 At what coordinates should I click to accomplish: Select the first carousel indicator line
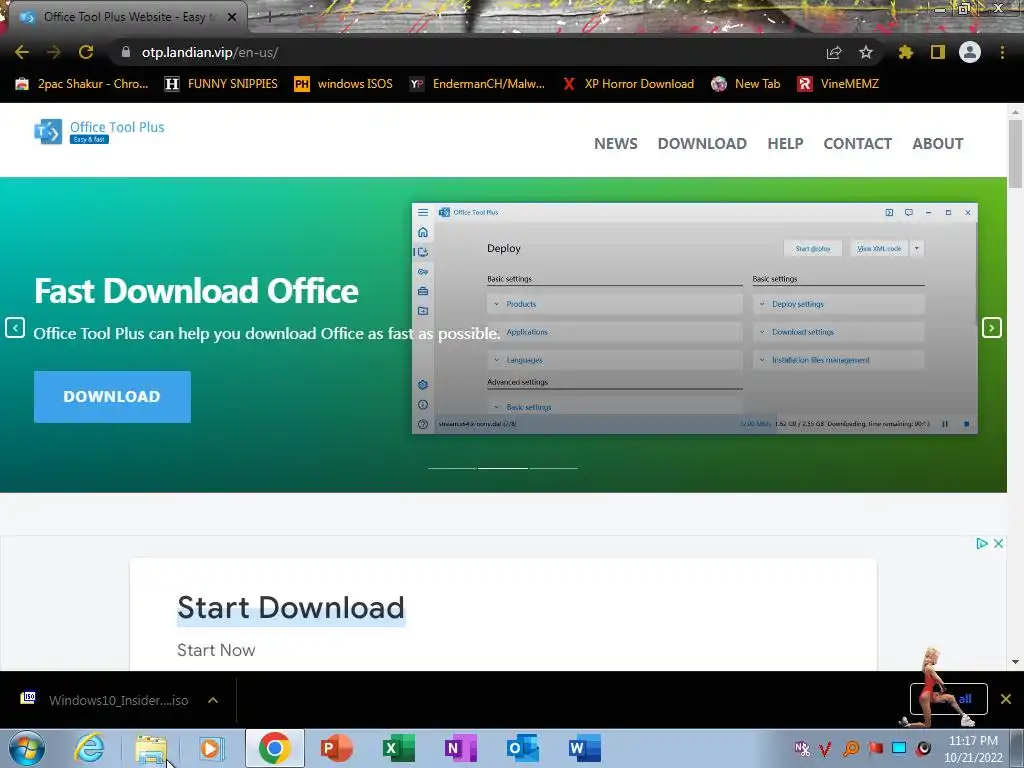coord(452,468)
